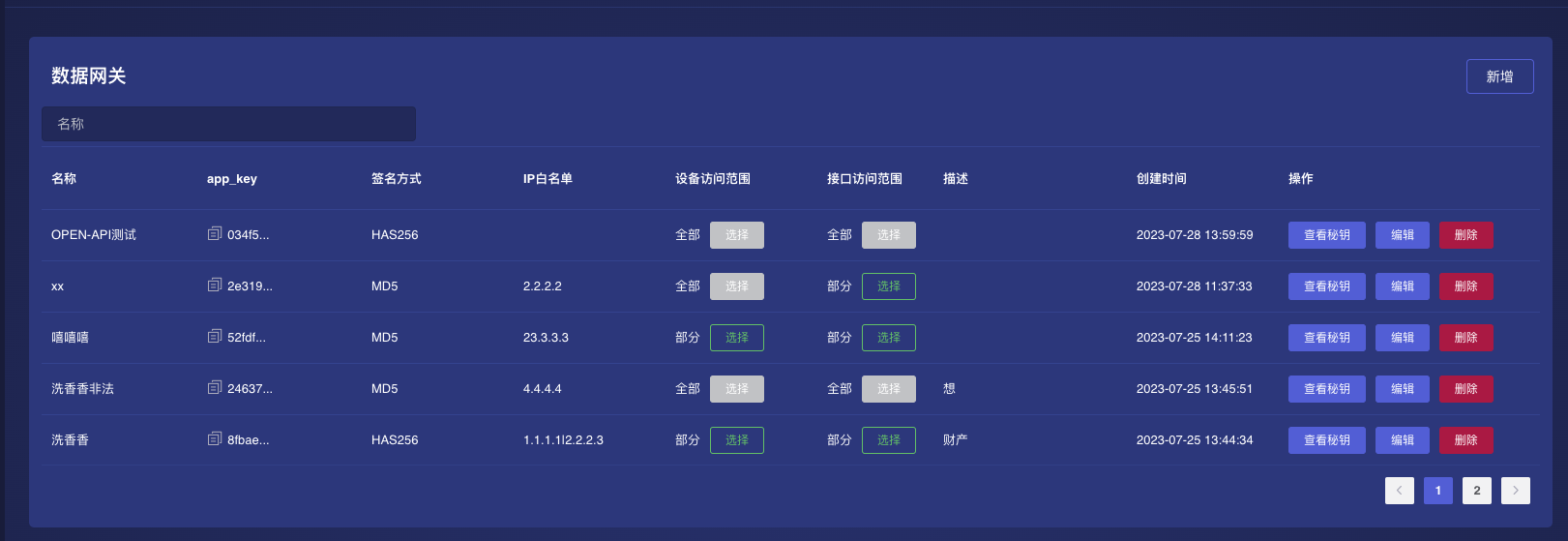
Task: Go to the previous page arrow
Action: [x=1399, y=491]
